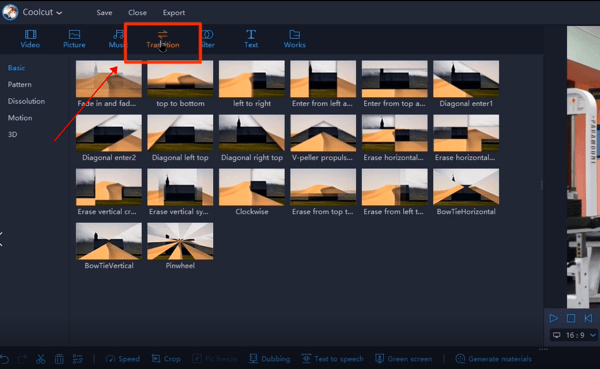Click the Generate materials button
This screenshot has width=600, height=369.
[x=494, y=359]
